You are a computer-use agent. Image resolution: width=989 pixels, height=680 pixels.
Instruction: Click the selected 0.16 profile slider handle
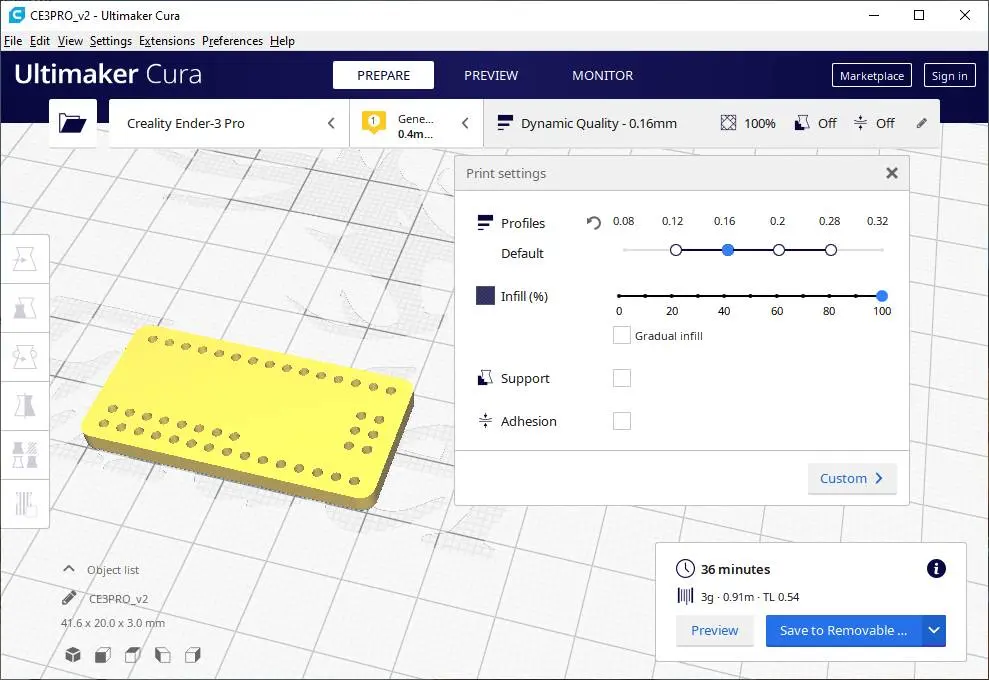[x=727, y=250]
